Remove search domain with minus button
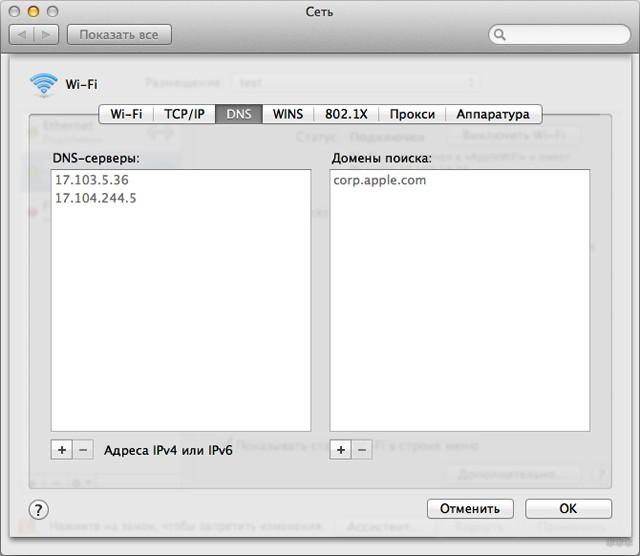This screenshot has width=640, height=556. click(362, 450)
